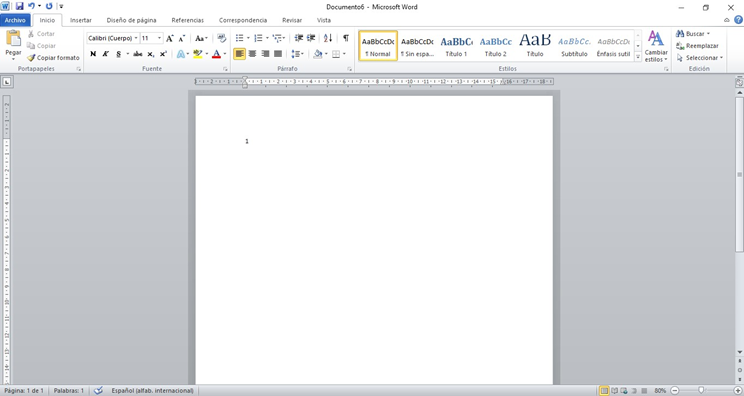The height and width of the screenshot is (396, 744).
Task: Apply subscript formatting
Action: point(150,54)
